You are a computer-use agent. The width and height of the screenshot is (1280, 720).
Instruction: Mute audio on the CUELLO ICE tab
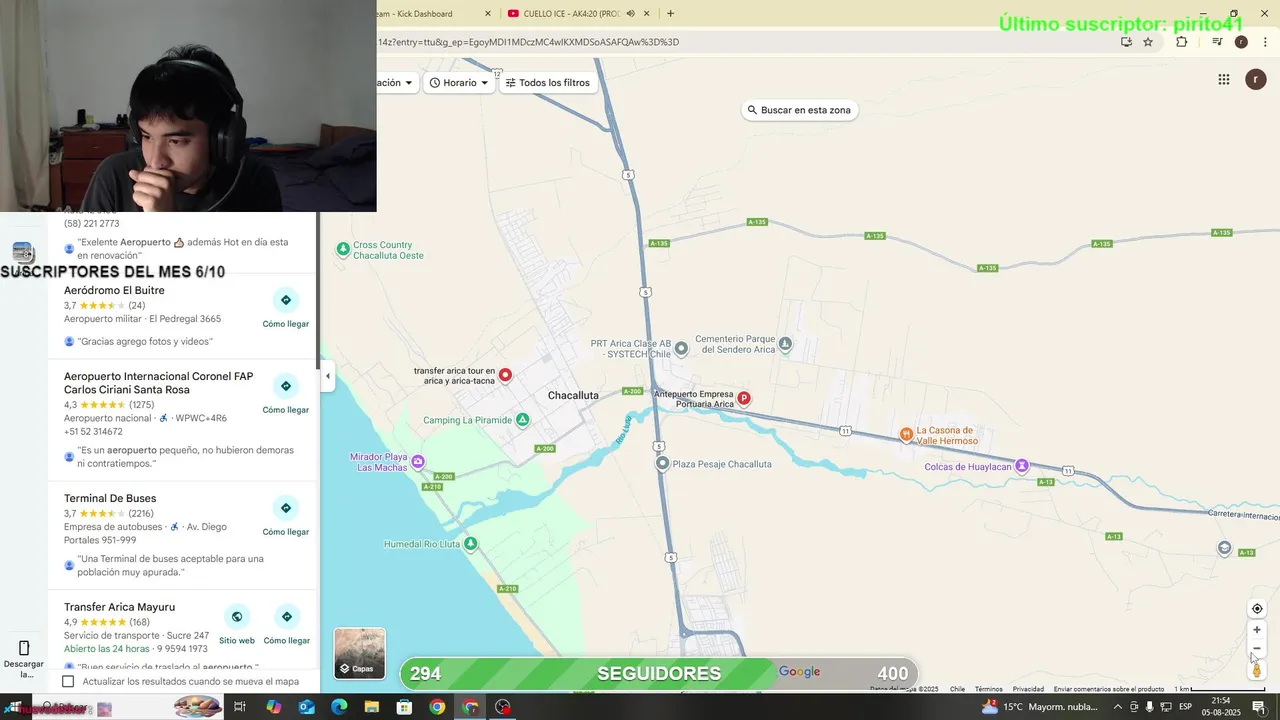pos(630,13)
